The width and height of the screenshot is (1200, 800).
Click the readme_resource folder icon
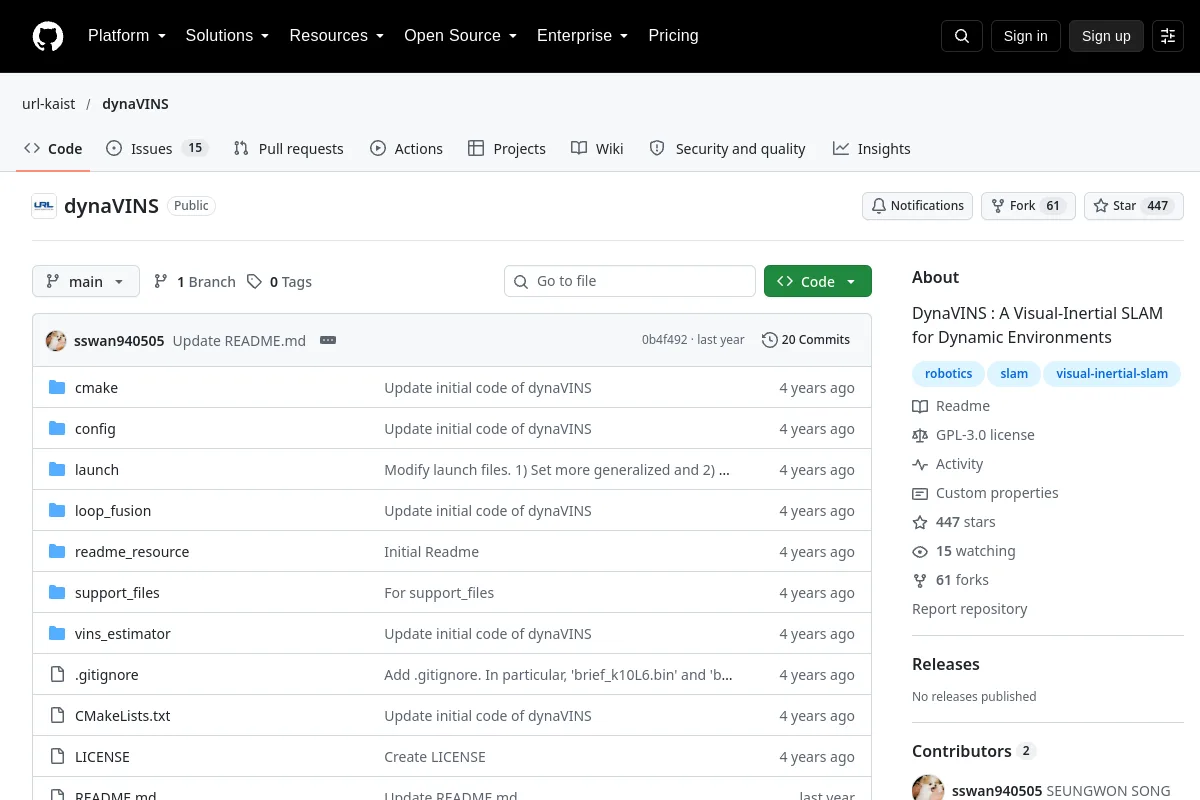coord(57,552)
